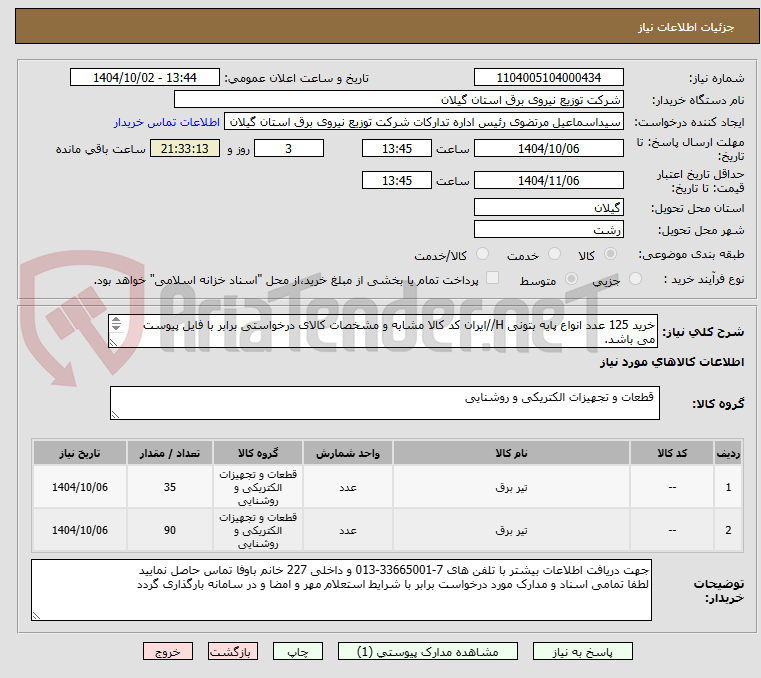Click the scroll up arrow in description box

pos(117,320)
